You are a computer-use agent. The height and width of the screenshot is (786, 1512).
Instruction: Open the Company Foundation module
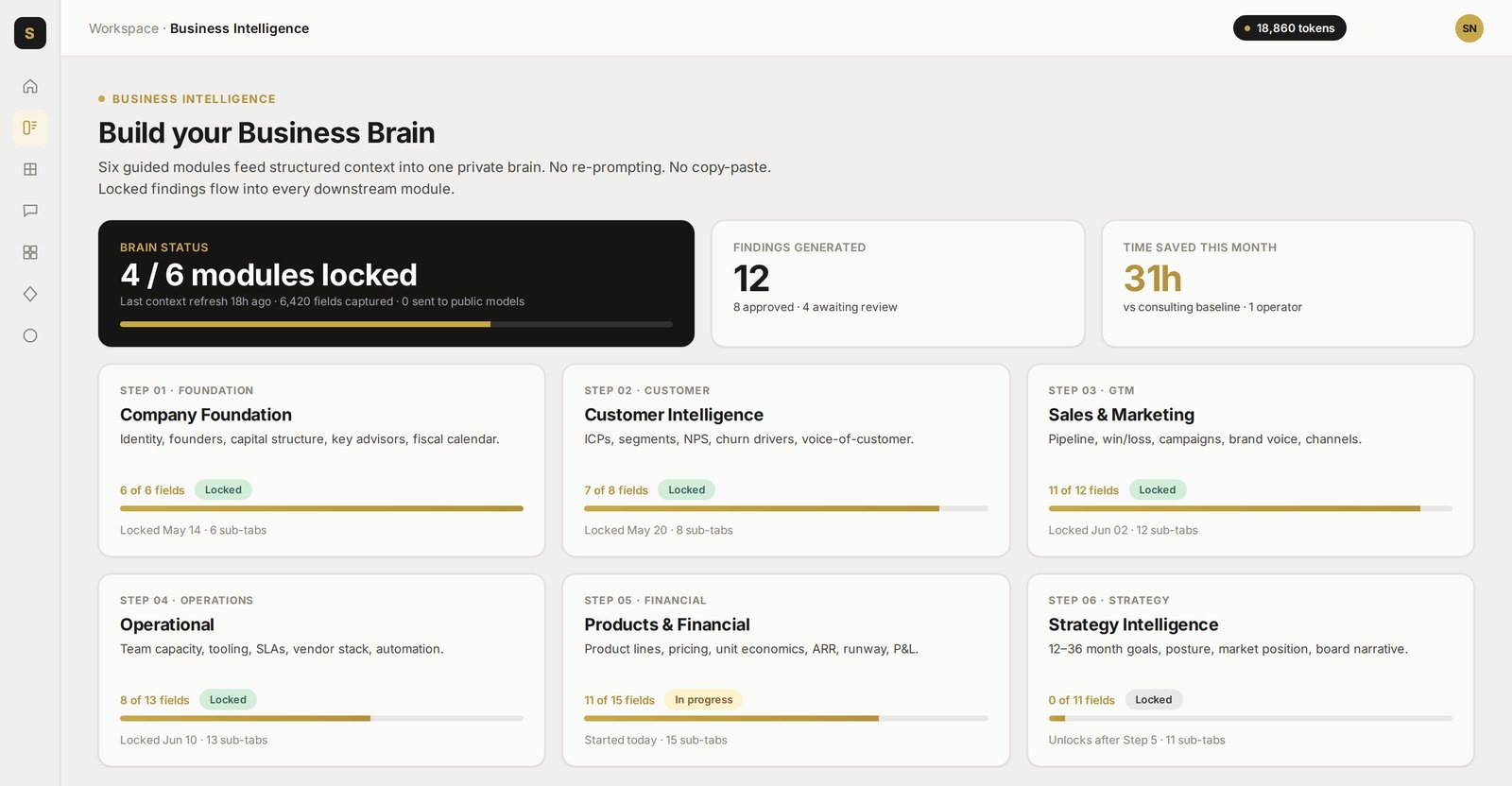pyautogui.click(x=321, y=460)
